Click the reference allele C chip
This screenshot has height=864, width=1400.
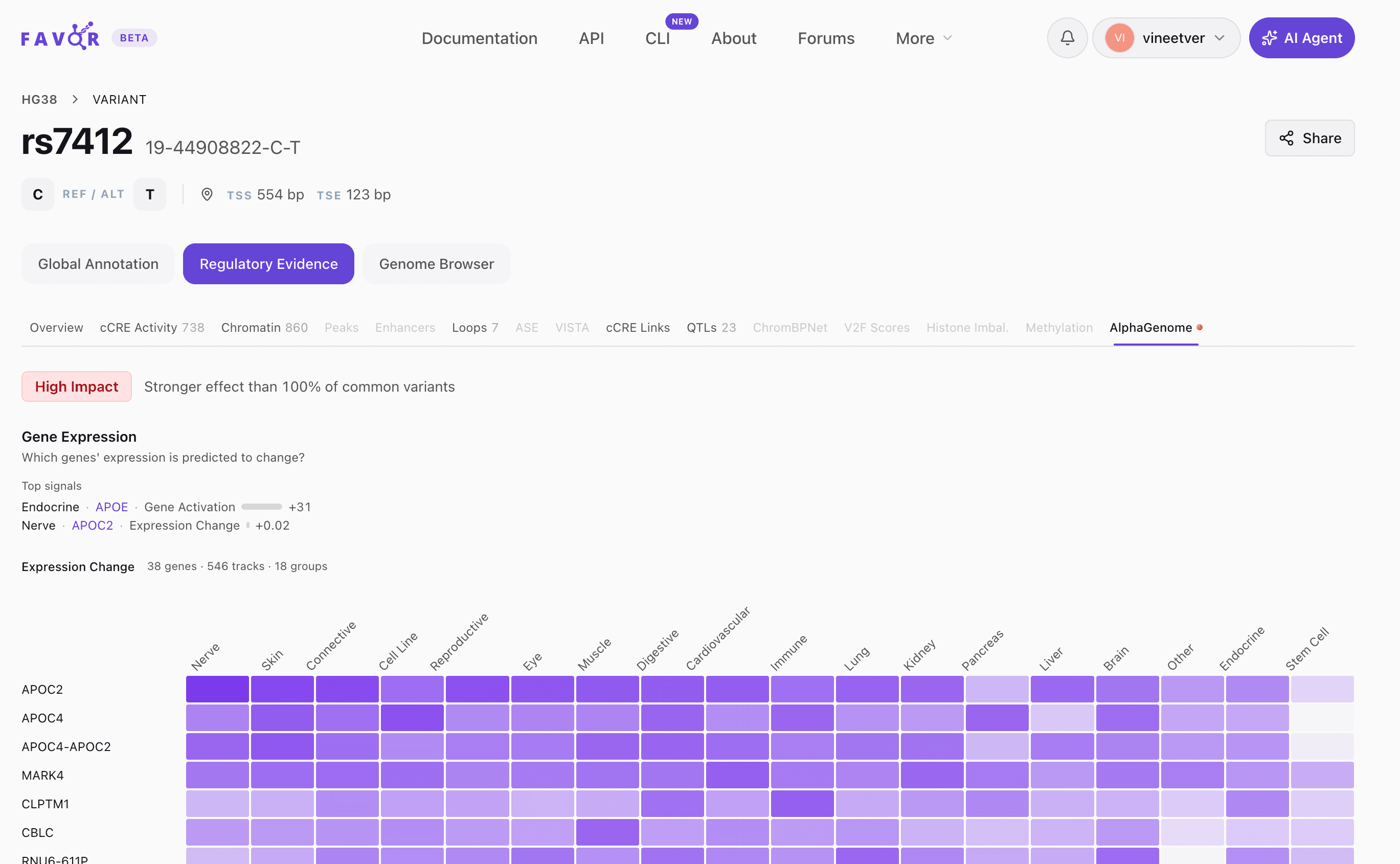[38, 194]
